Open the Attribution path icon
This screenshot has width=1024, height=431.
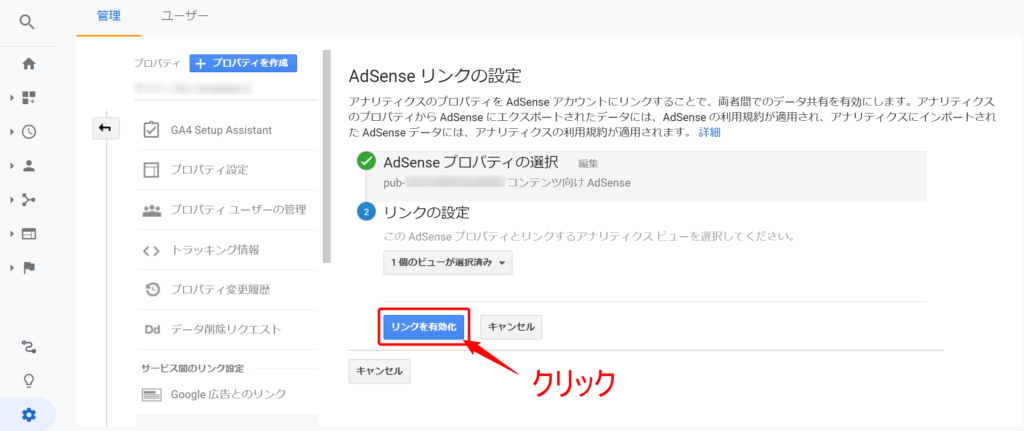[x=29, y=346]
